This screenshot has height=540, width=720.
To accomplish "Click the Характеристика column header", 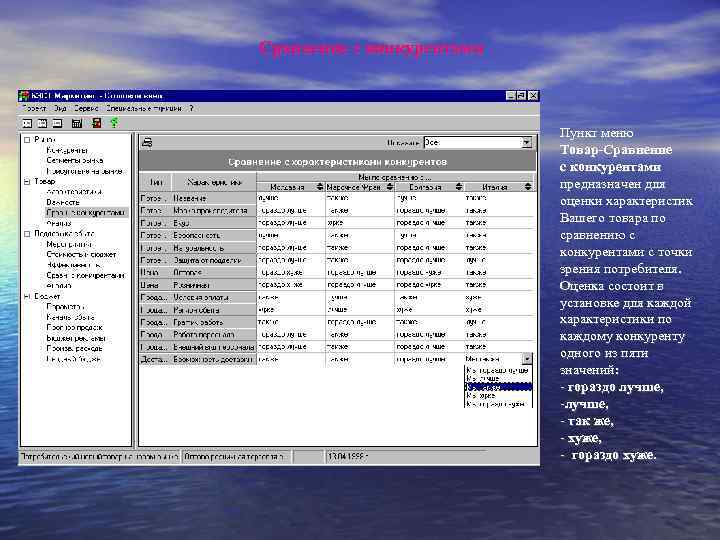I will point(213,183).
